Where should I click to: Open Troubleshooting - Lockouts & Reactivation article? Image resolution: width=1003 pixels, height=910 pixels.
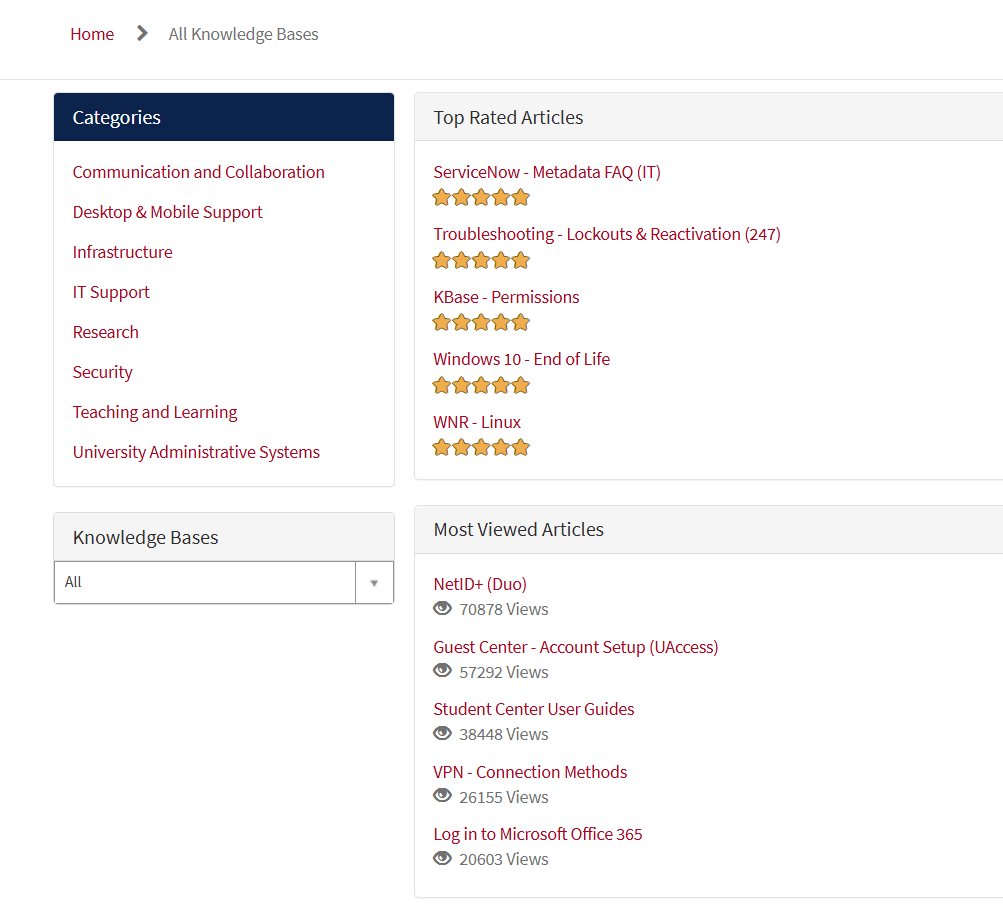click(606, 234)
